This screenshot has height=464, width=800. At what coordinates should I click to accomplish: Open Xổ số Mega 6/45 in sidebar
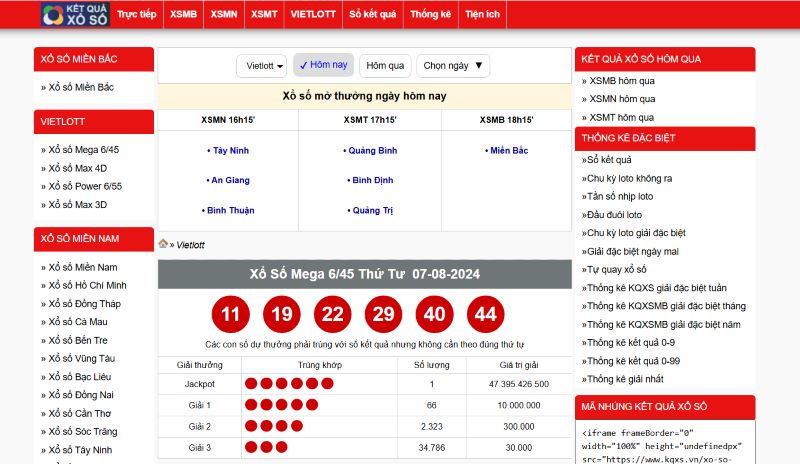click(84, 149)
